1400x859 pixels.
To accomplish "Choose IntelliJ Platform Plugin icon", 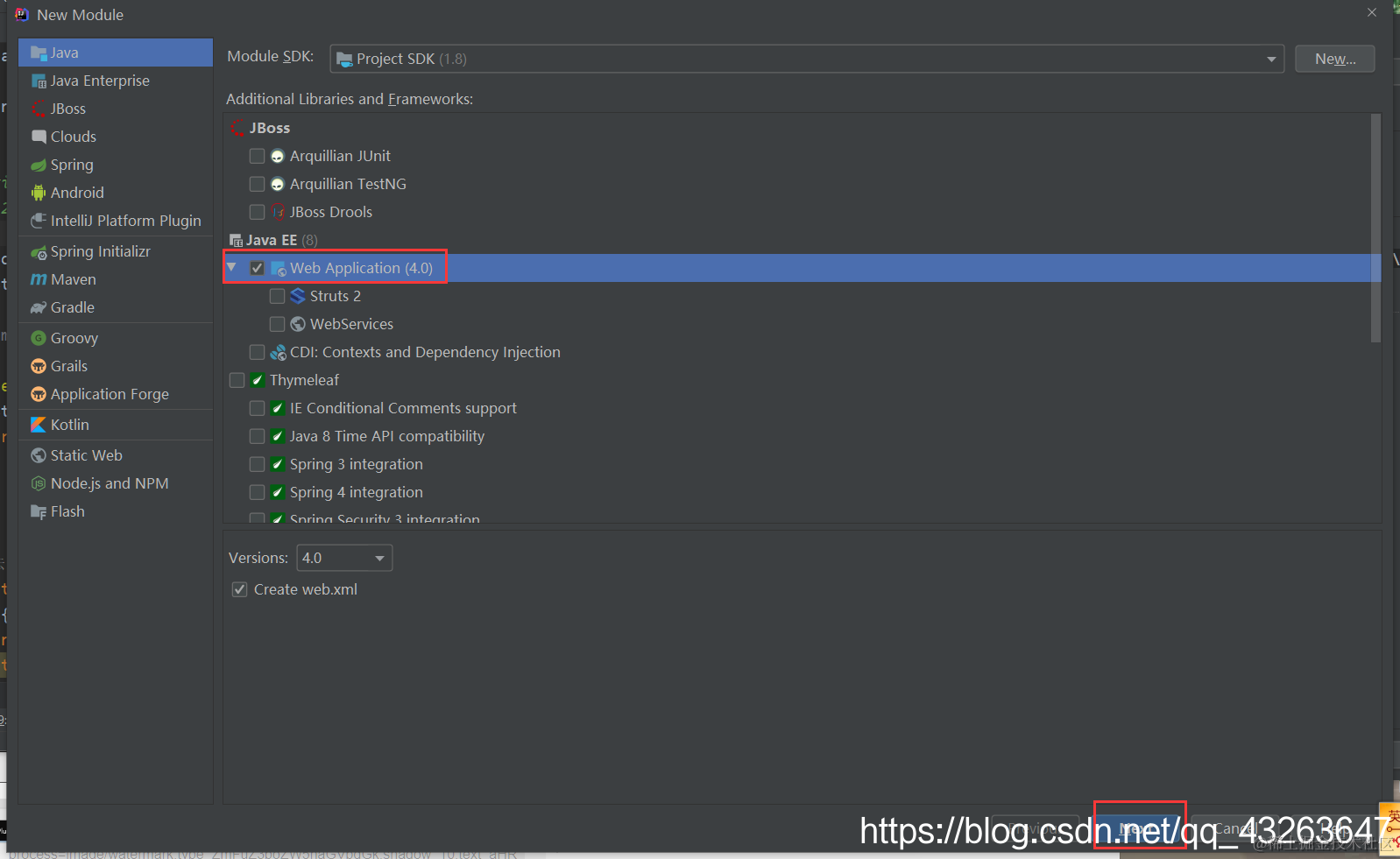I will pos(39,221).
